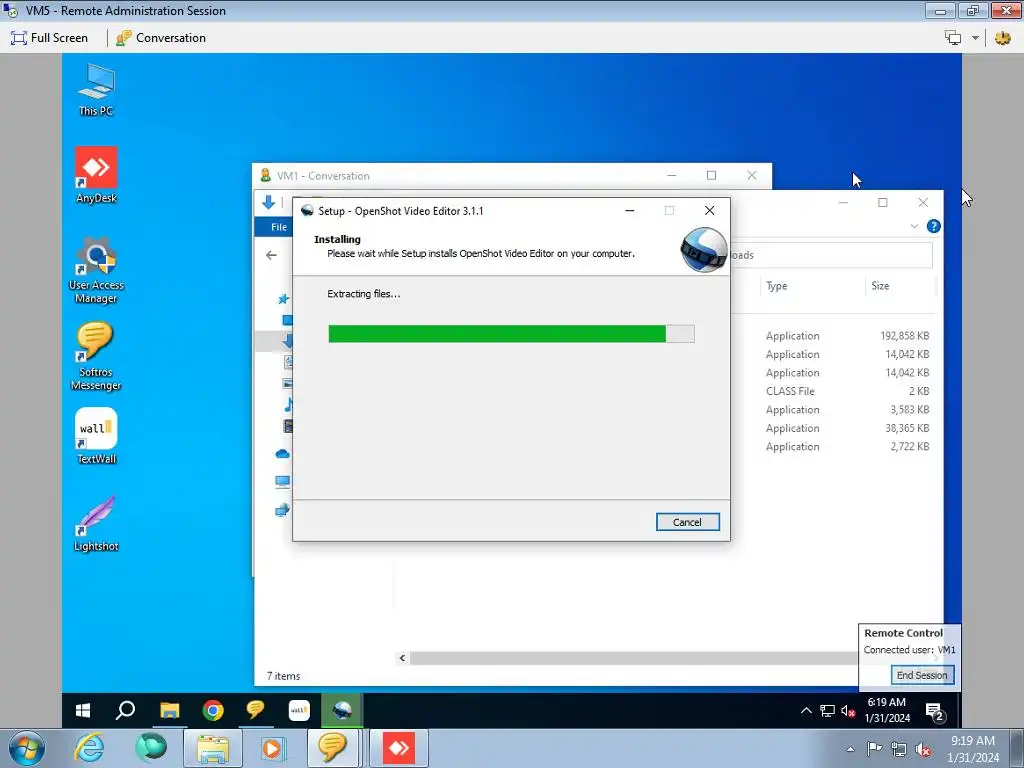Show hidden icons in remote system tray
The width and height of the screenshot is (1024, 768).
[806, 711]
